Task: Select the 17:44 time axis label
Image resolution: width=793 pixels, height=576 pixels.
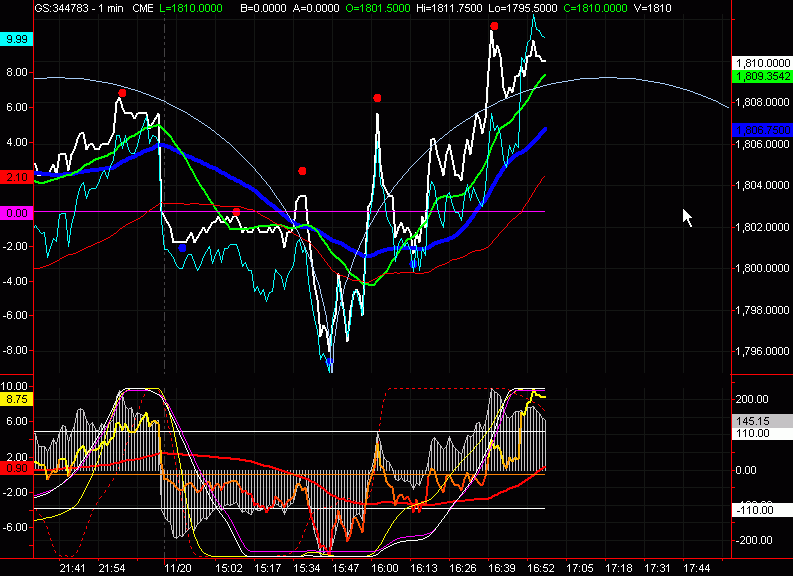Action: point(697,568)
